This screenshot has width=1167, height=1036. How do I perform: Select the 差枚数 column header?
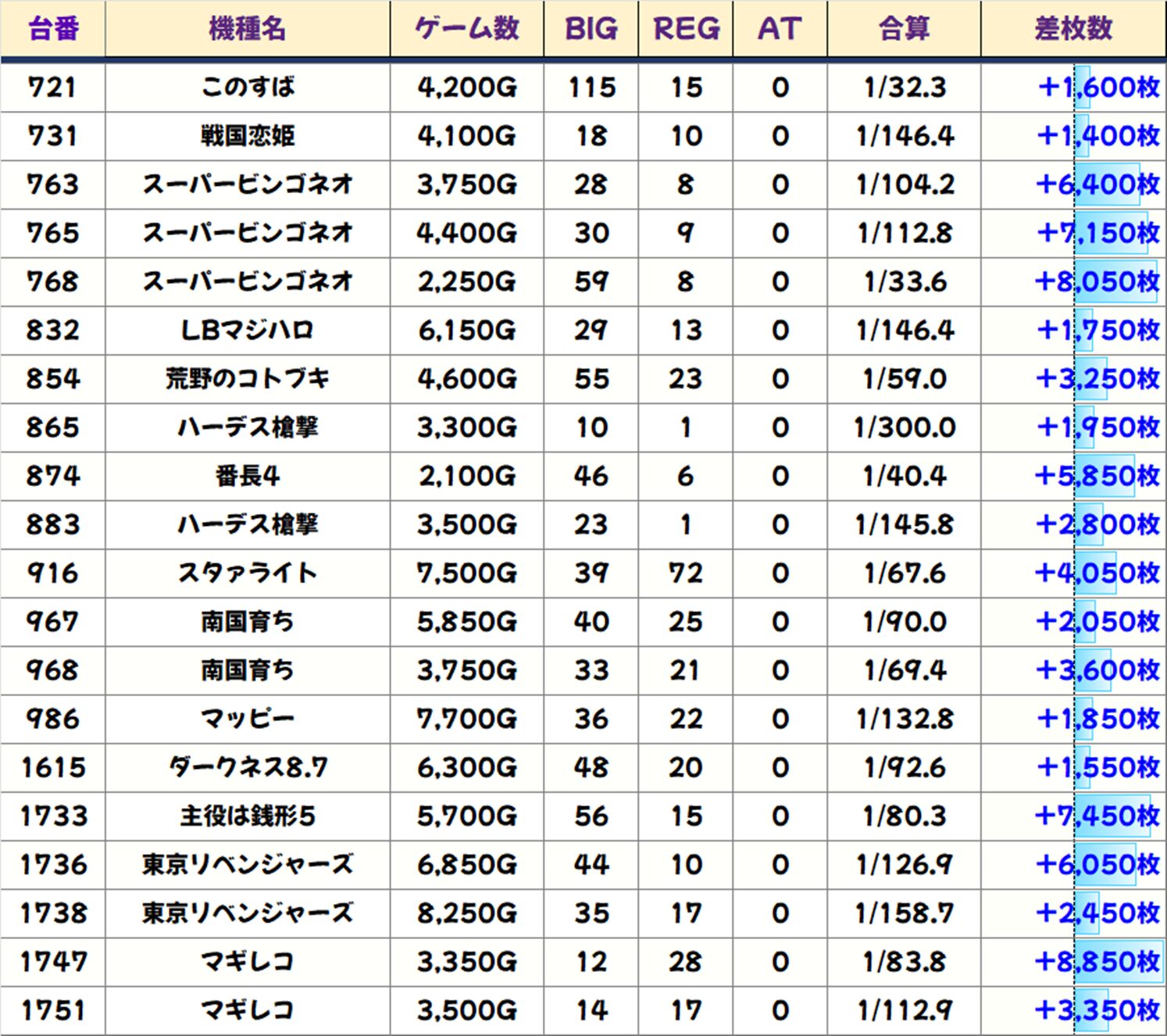[1073, 29]
